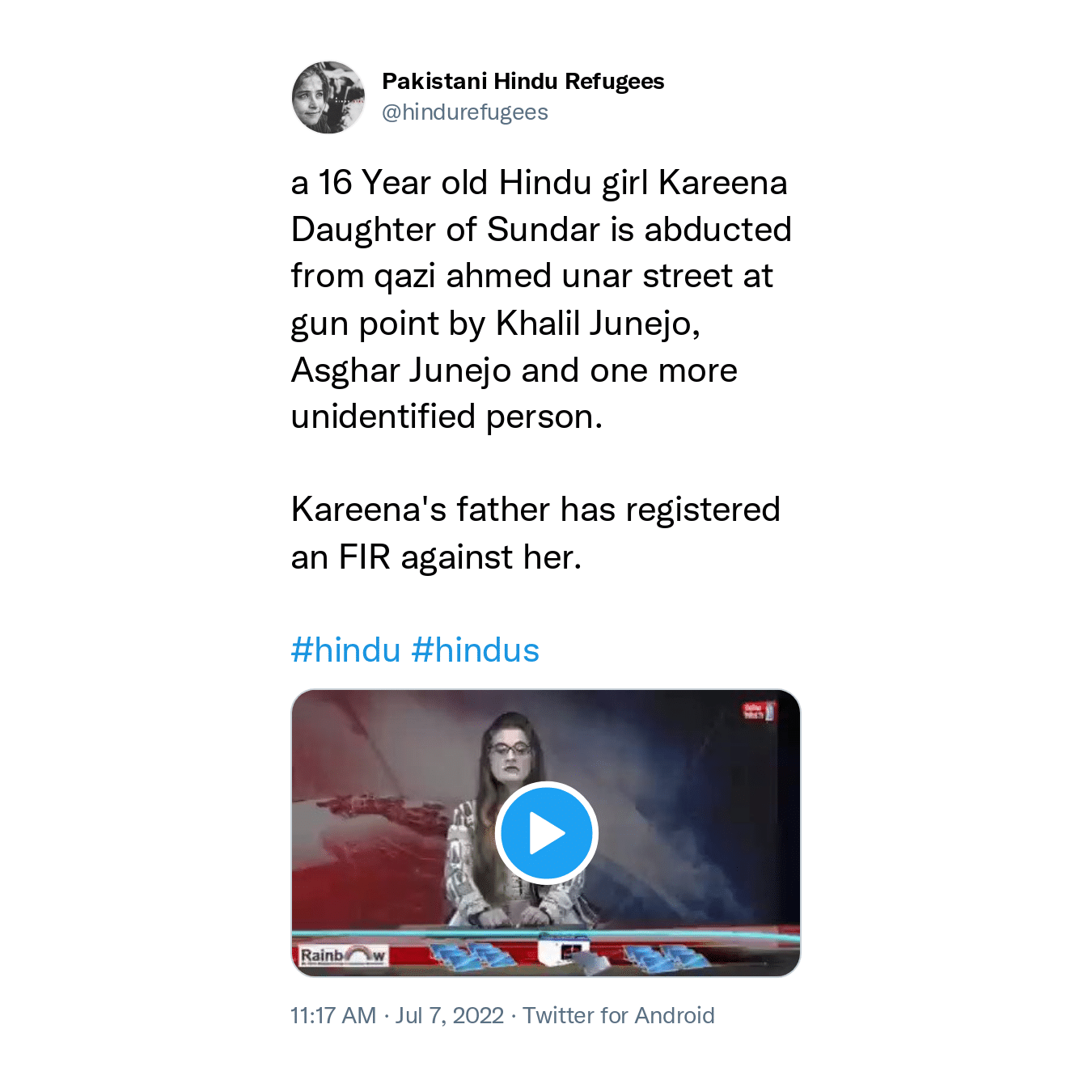
Task: Click the 'unidentified person.' text line
Action: (x=447, y=417)
